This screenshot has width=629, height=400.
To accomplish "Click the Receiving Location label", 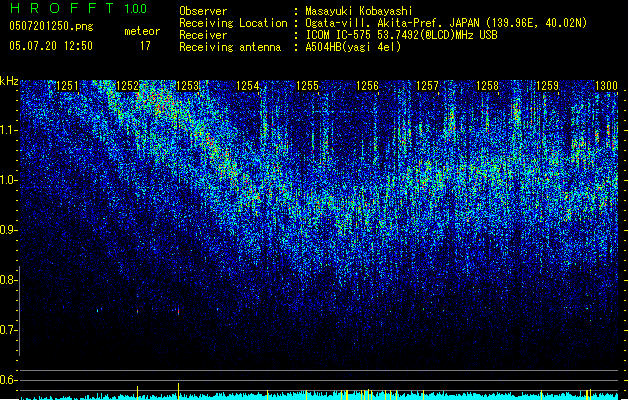I will coord(233,23).
